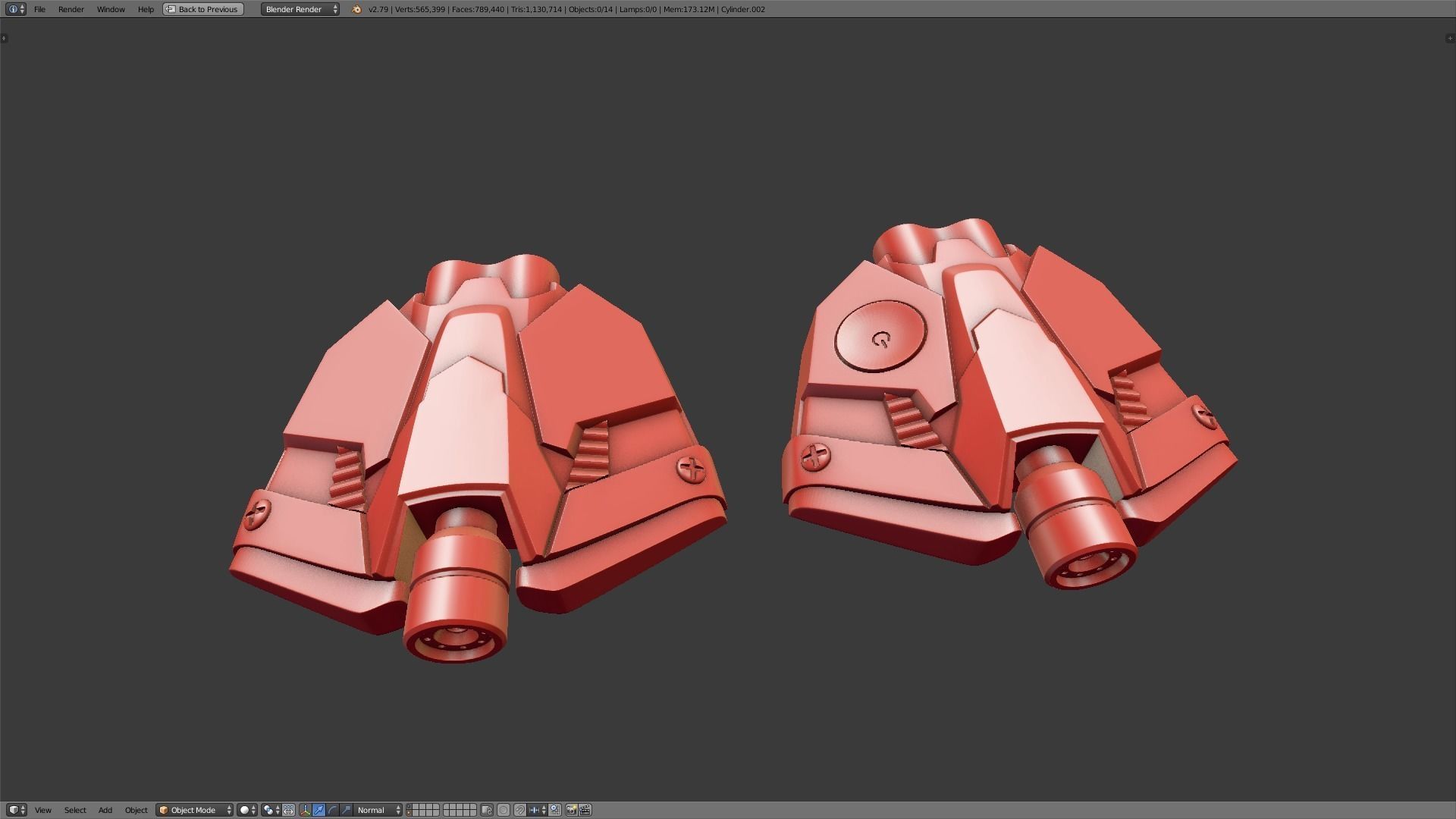Click first layer button in layers grid

409,806
